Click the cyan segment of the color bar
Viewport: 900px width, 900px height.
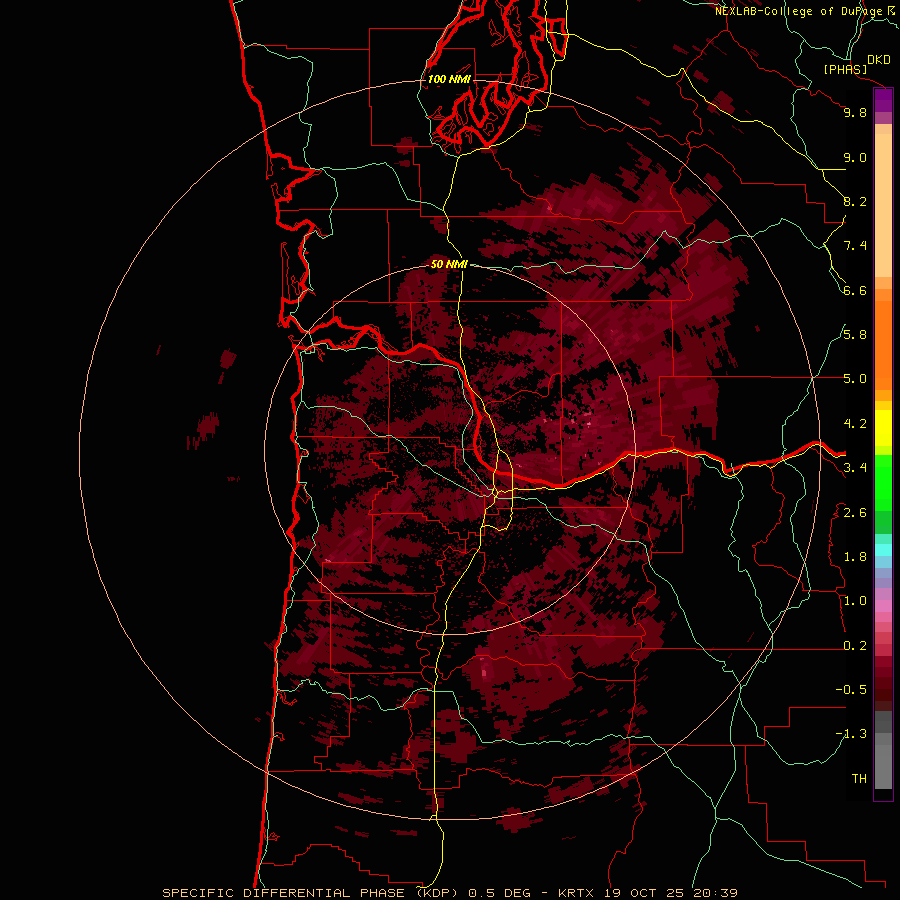coord(883,550)
